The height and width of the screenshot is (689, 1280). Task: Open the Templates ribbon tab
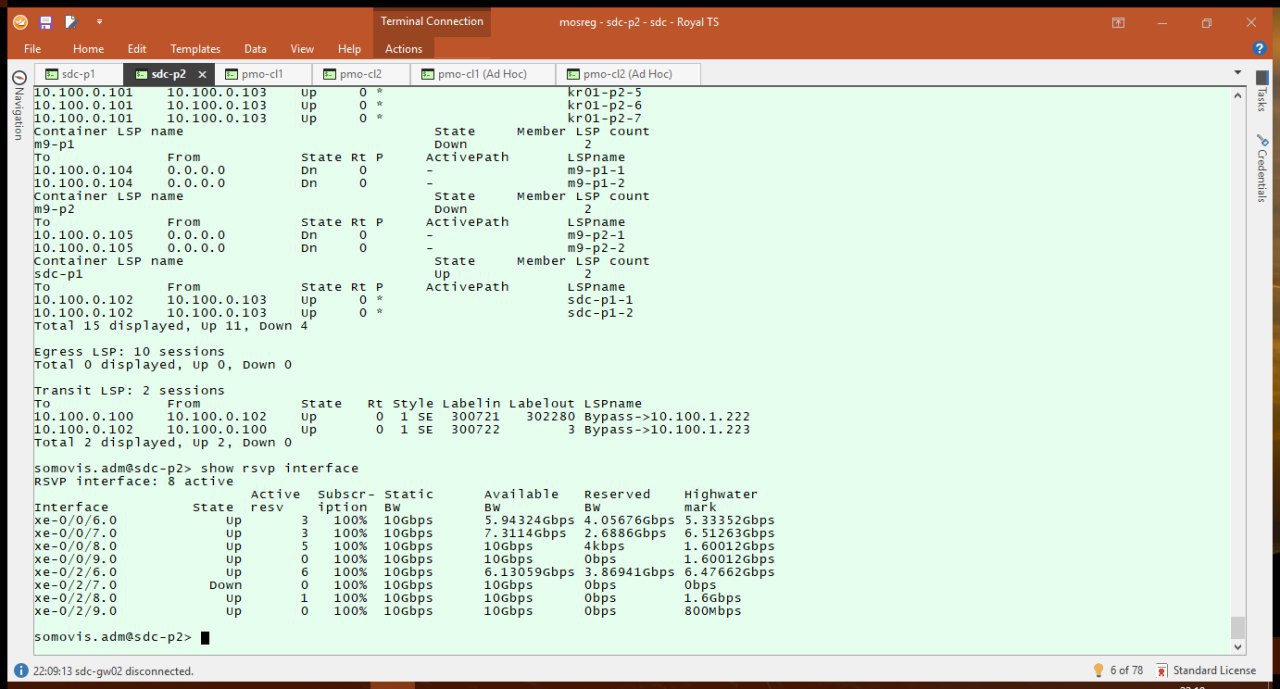[x=195, y=48]
